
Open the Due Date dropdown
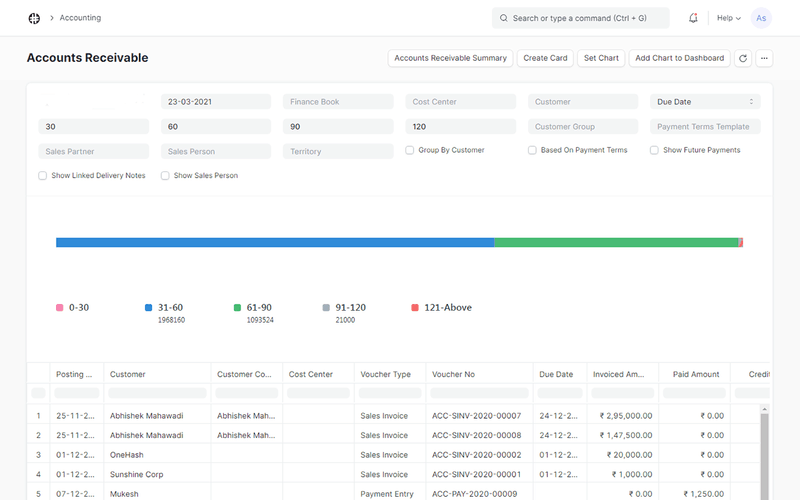pyautogui.click(x=704, y=102)
